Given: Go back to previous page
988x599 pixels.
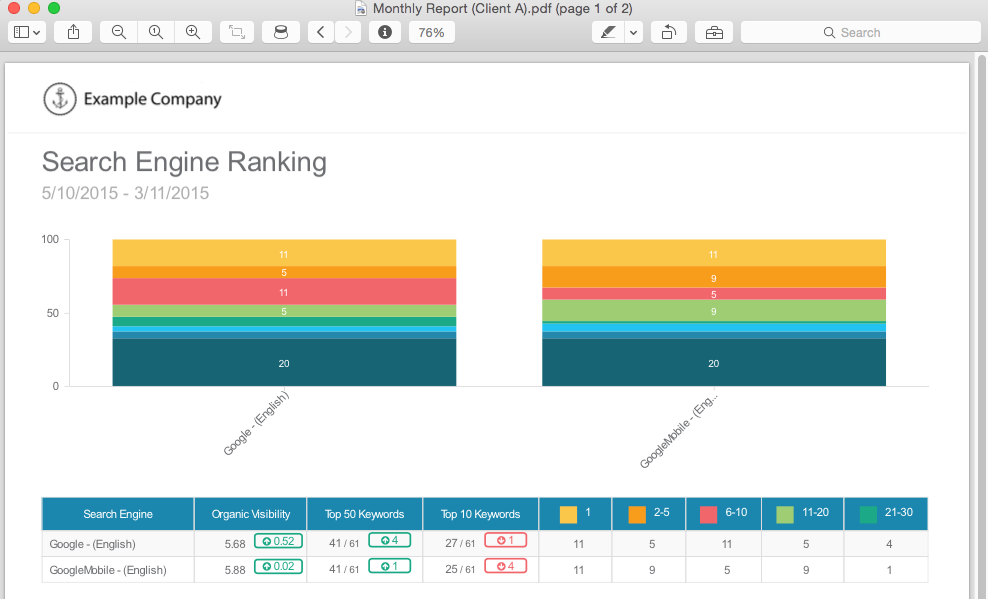Looking at the screenshot, I should (320, 32).
